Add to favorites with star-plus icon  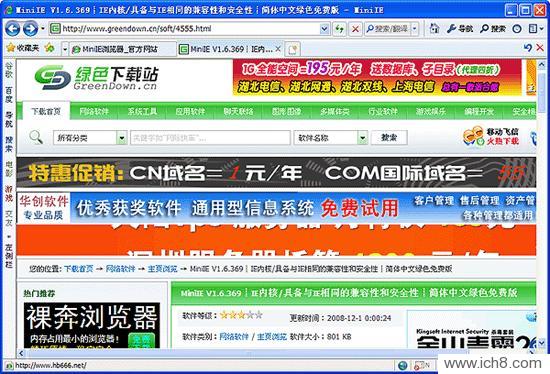point(49,48)
